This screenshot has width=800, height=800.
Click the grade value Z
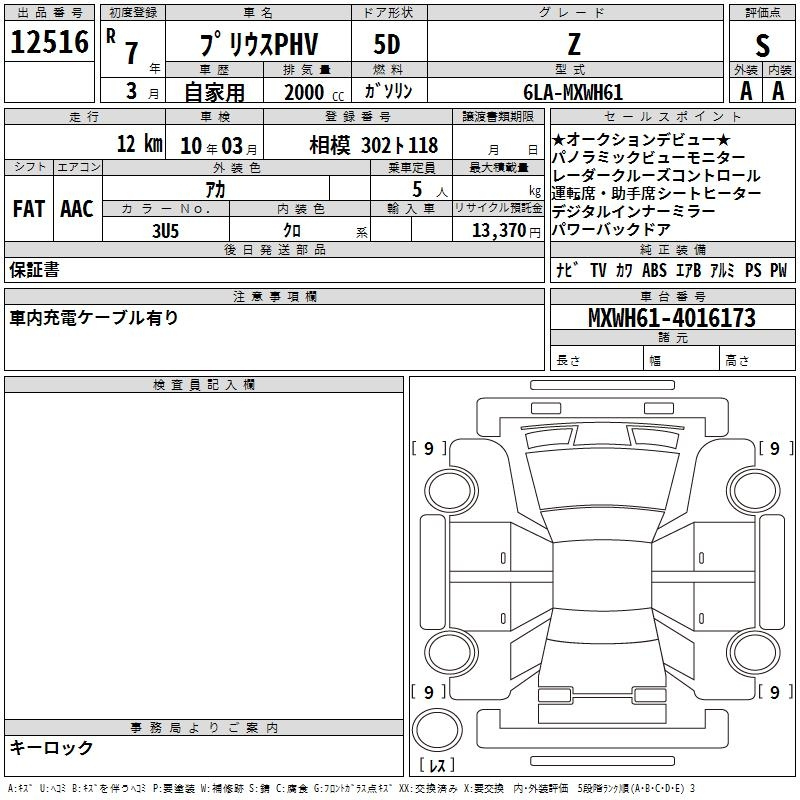573,45
